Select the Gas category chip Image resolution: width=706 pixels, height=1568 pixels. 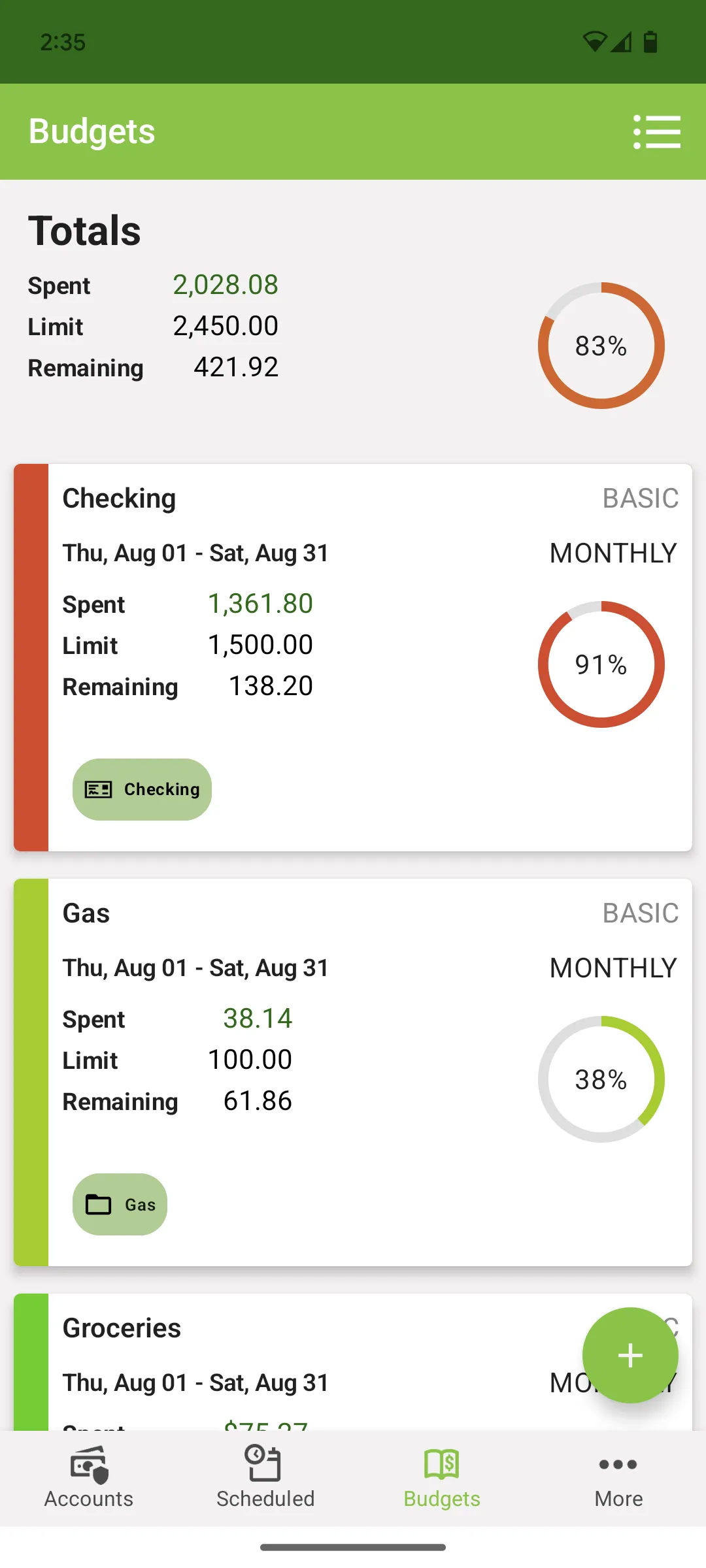tap(120, 1204)
